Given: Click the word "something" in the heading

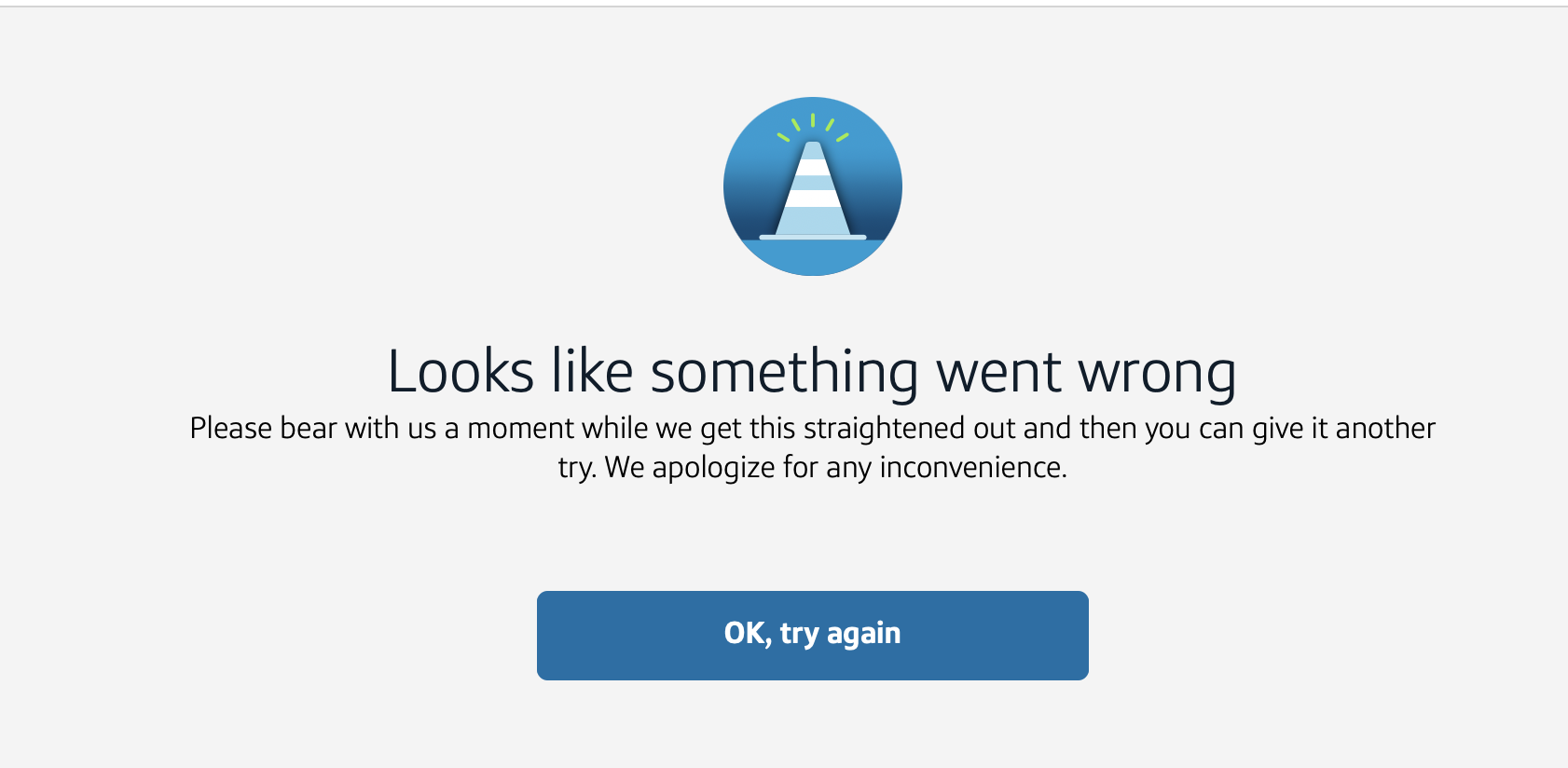Looking at the screenshot, I should click(785, 373).
